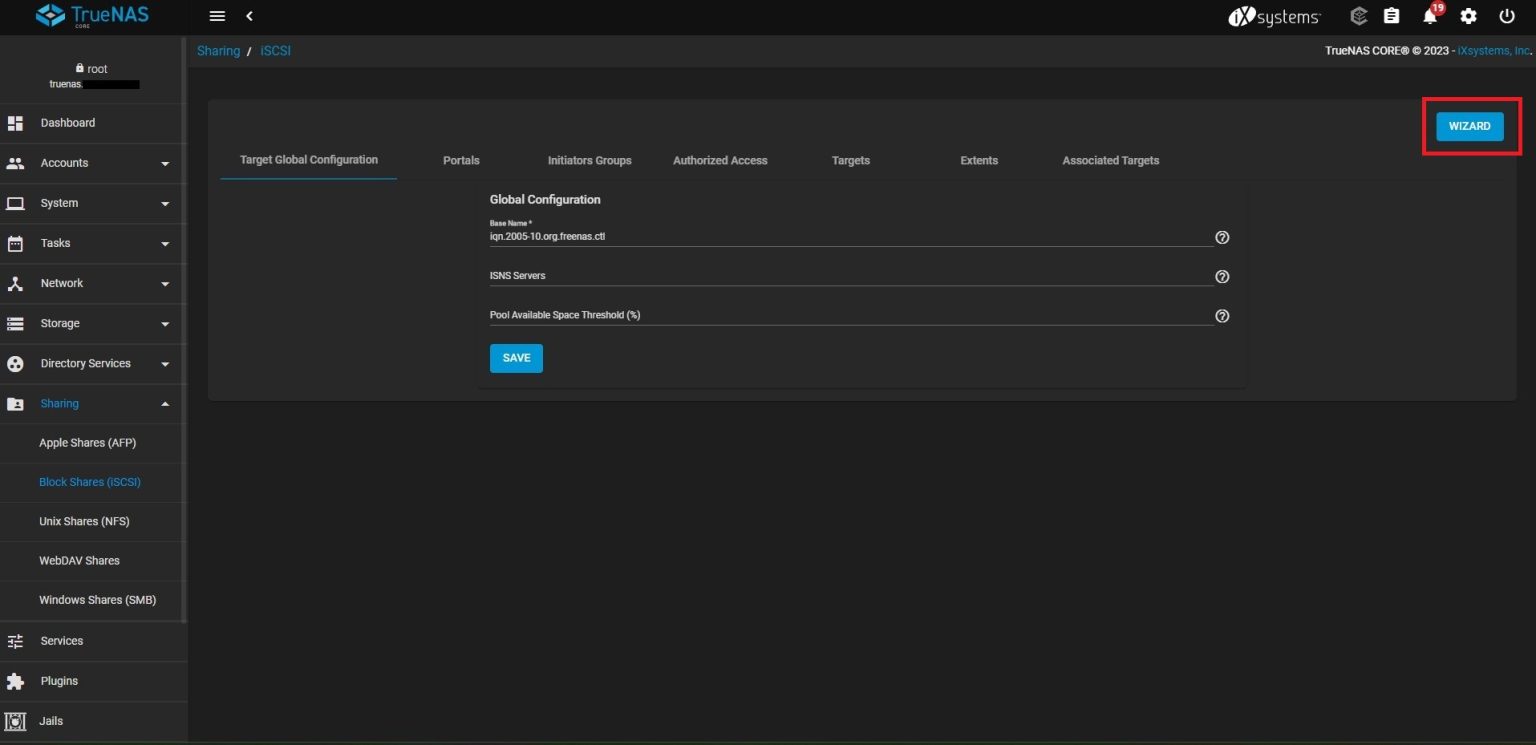This screenshot has width=1536, height=745.
Task: Click the TrueCommand status icon
Action: (1357, 16)
